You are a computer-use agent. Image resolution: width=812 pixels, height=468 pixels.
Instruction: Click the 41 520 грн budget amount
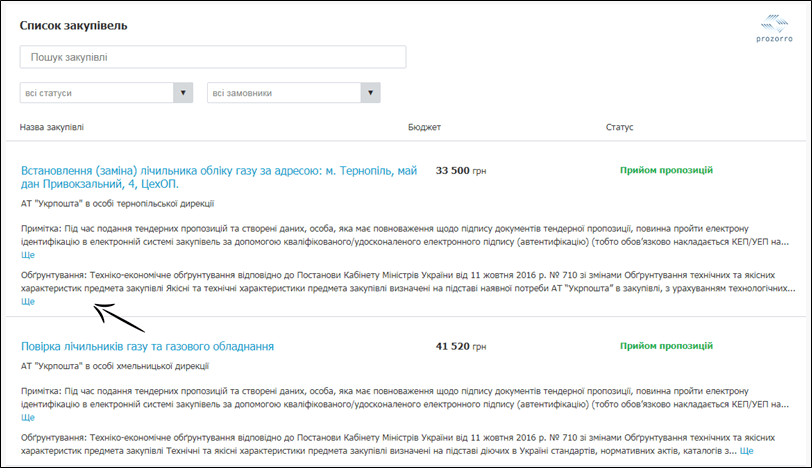461,346
